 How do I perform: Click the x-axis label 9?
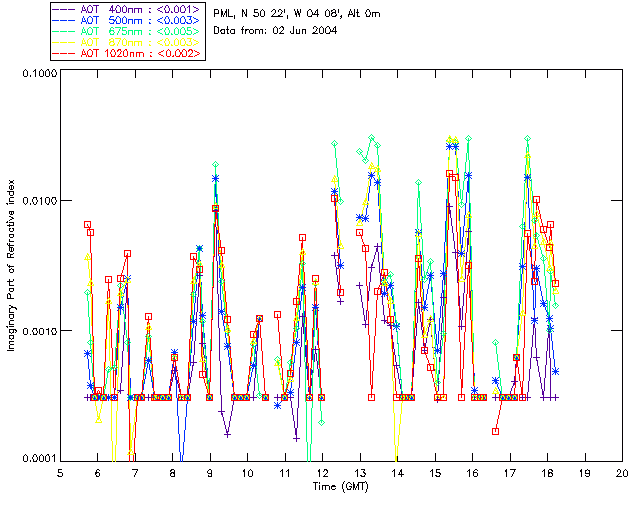point(210,473)
